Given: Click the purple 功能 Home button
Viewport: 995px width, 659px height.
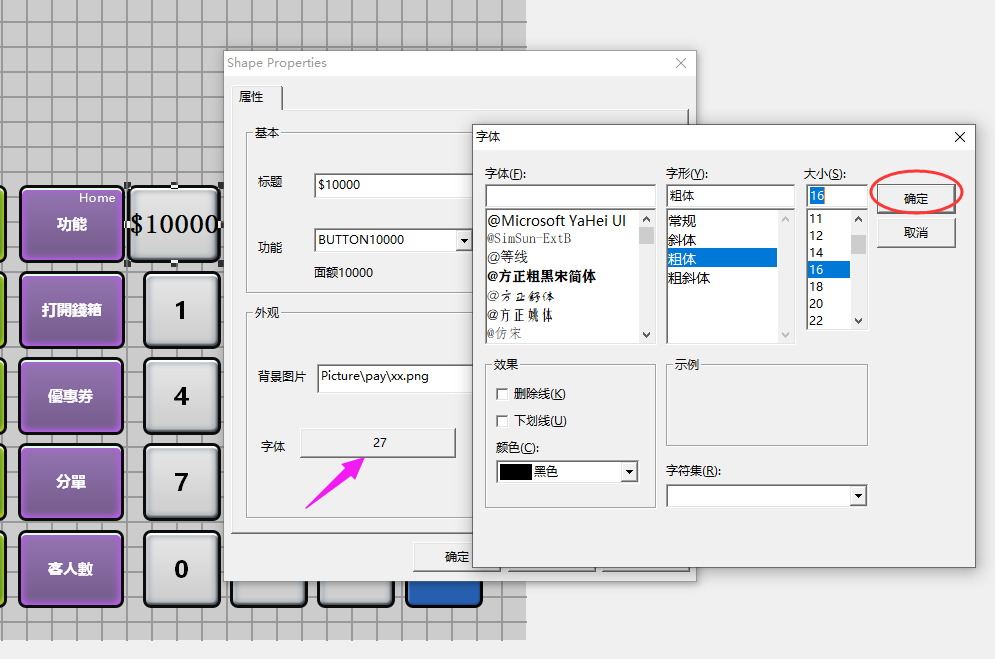Looking at the screenshot, I should [72, 224].
